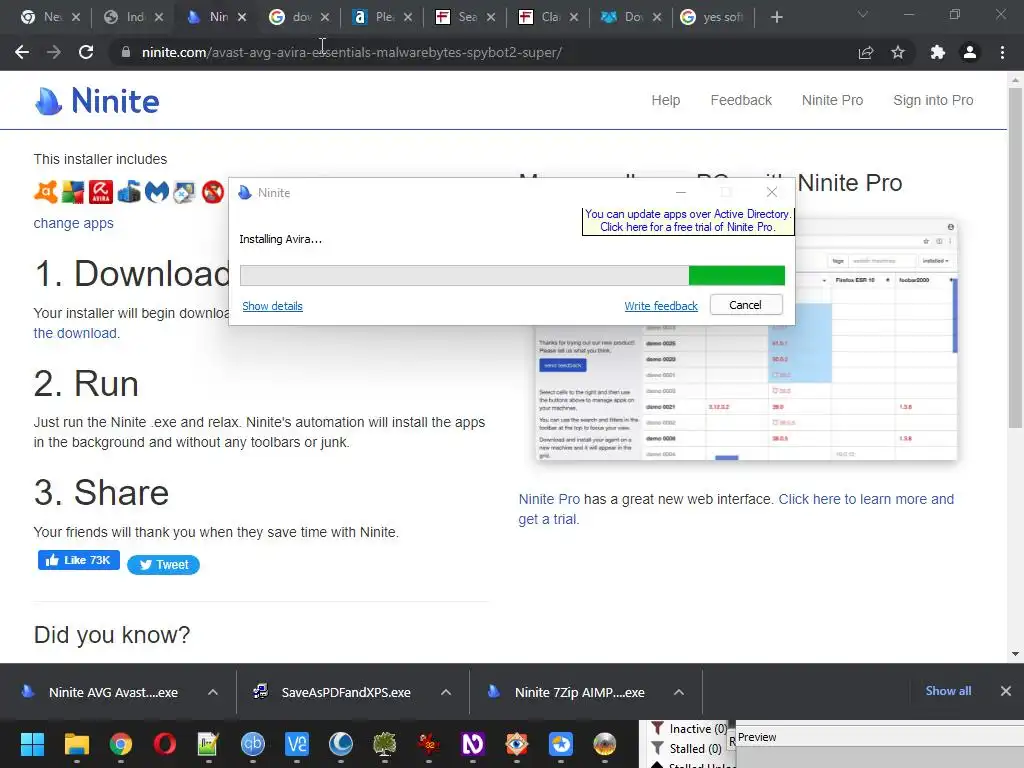This screenshot has height=768, width=1024.
Task: Click the red Avira icon in installer list
Action: click(x=101, y=192)
